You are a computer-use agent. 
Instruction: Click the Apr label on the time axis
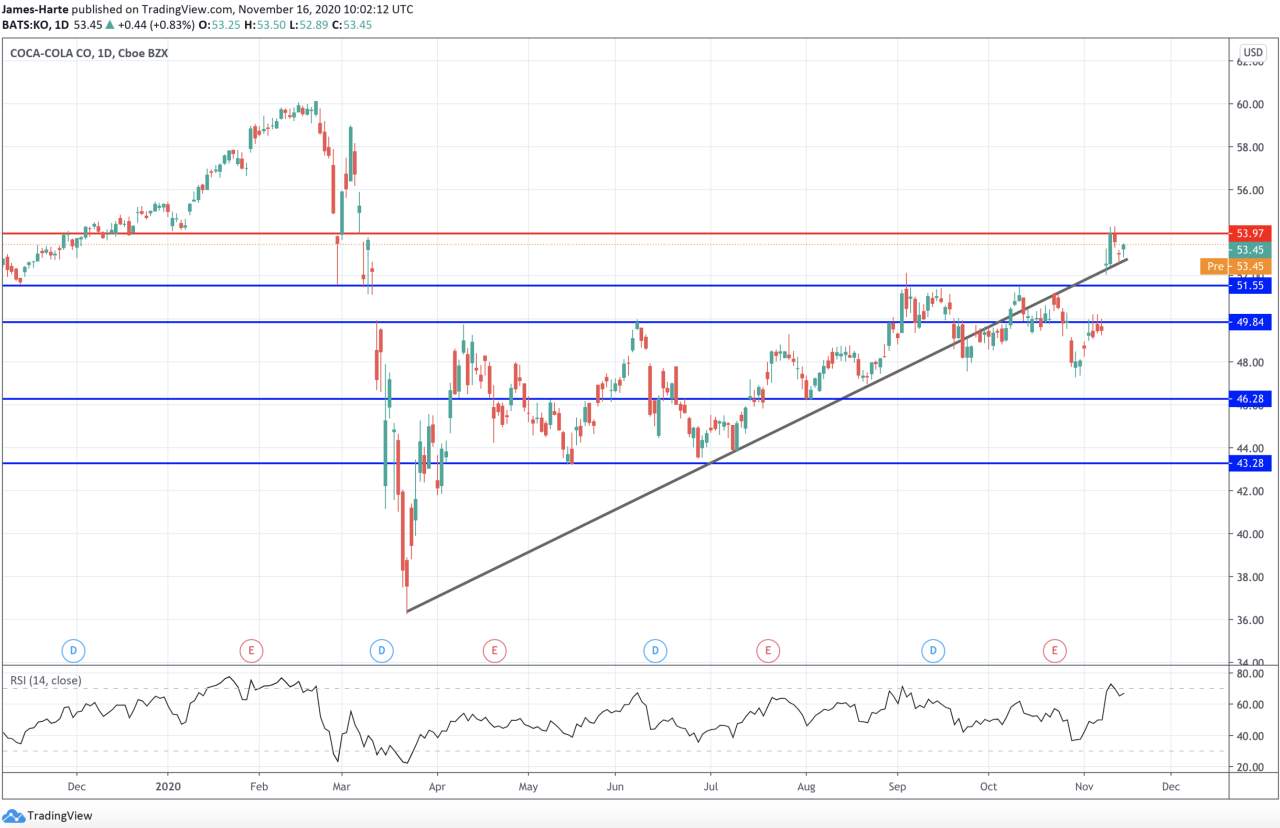[436, 787]
